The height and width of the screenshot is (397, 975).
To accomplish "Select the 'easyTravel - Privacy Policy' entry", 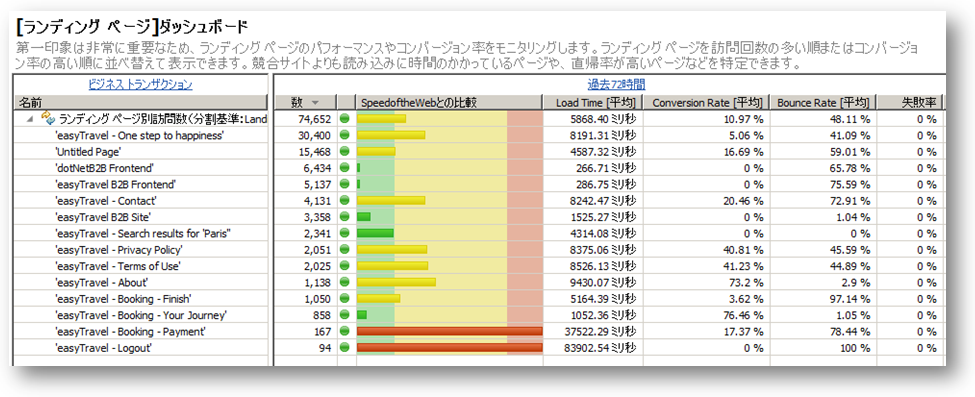I will click(119, 250).
